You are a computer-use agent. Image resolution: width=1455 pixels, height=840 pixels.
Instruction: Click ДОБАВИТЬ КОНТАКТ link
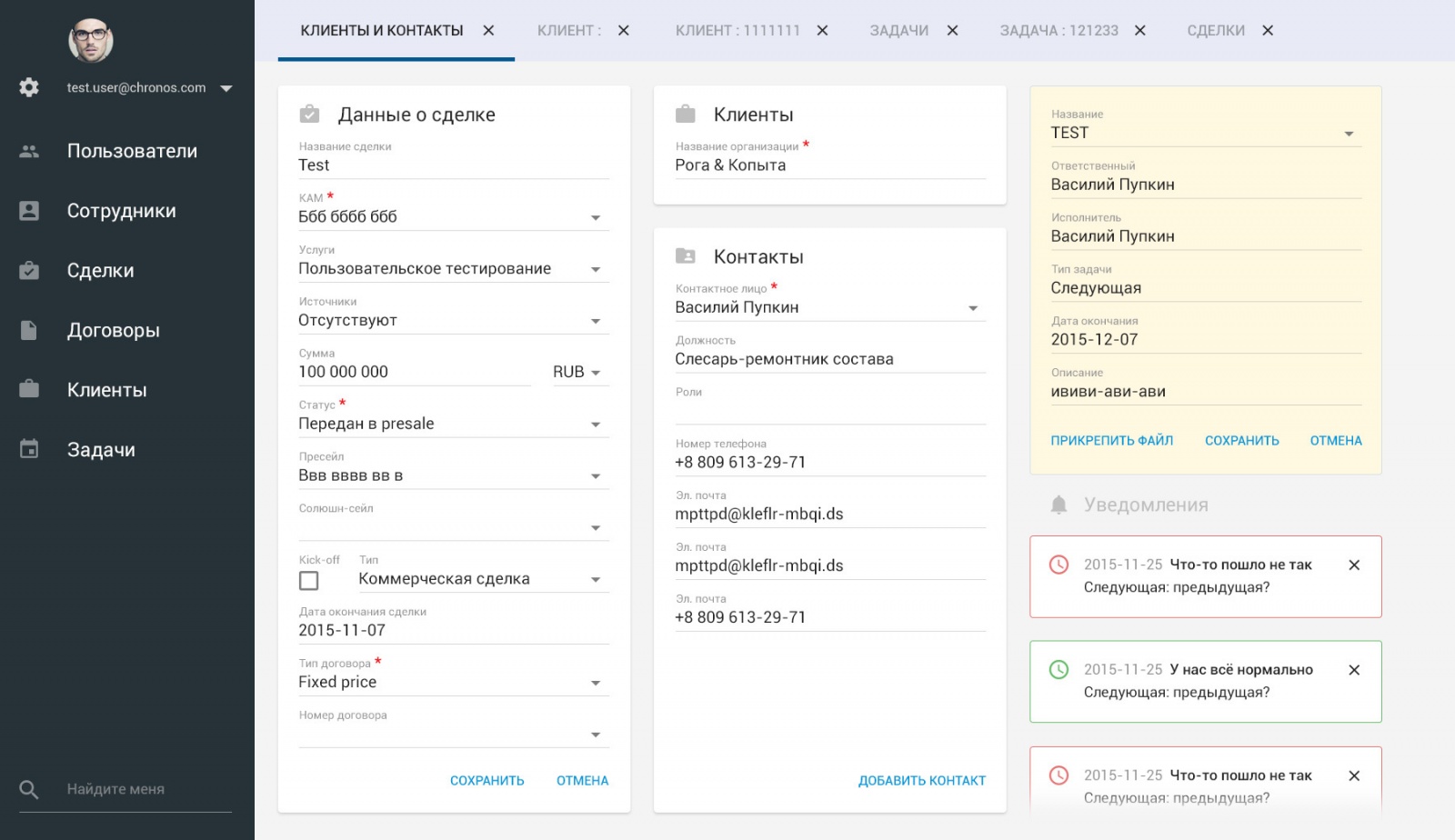pyautogui.click(x=921, y=780)
